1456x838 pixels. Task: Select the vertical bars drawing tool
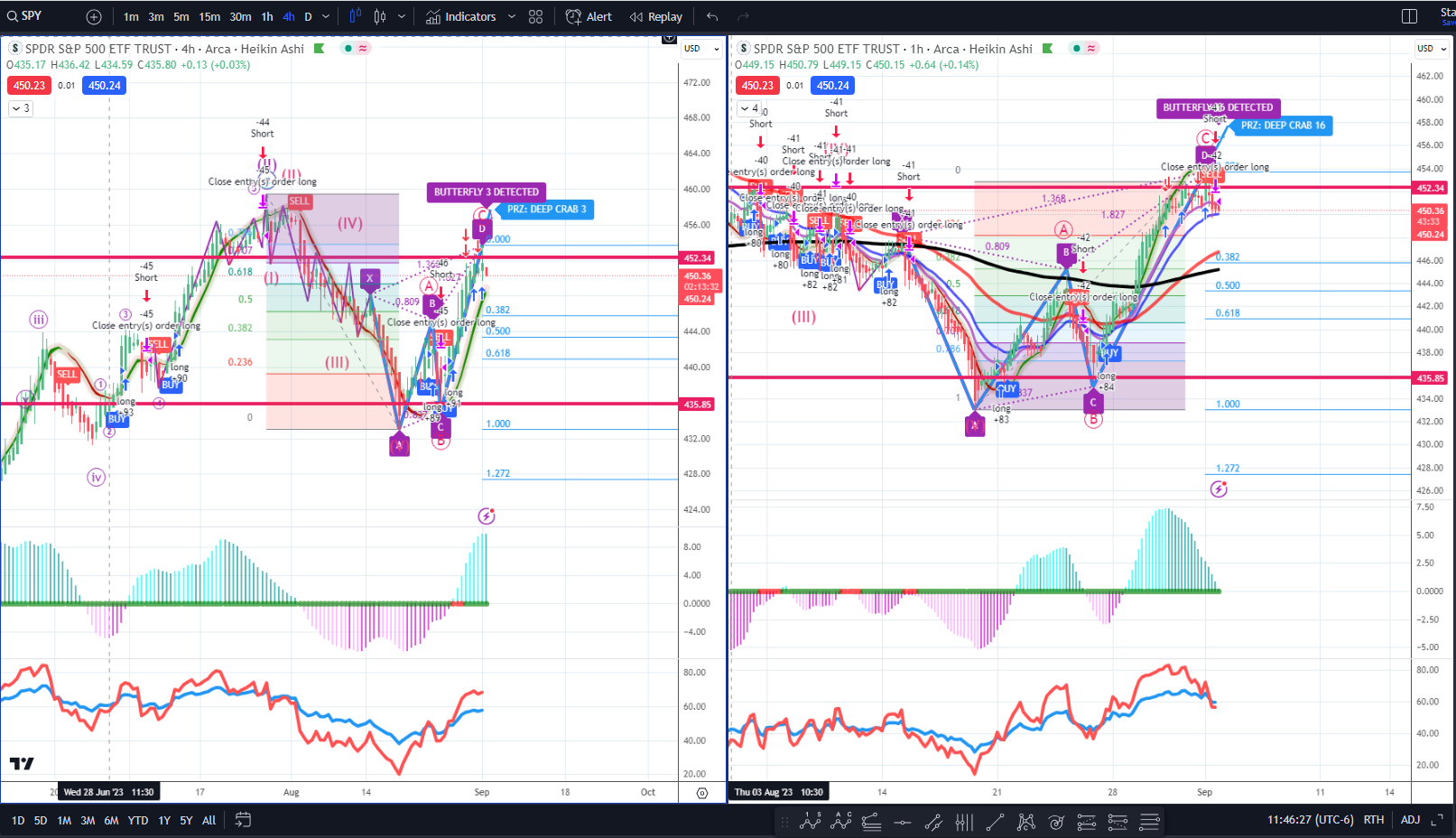click(964, 822)
